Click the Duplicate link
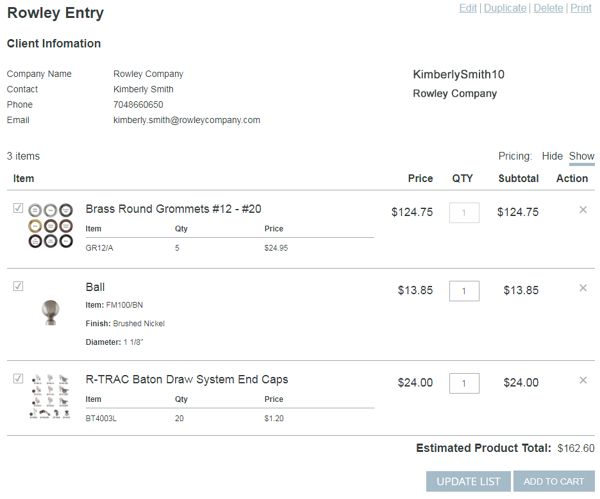600x499 pixels. pyautogui.click(x=505, y=8)
